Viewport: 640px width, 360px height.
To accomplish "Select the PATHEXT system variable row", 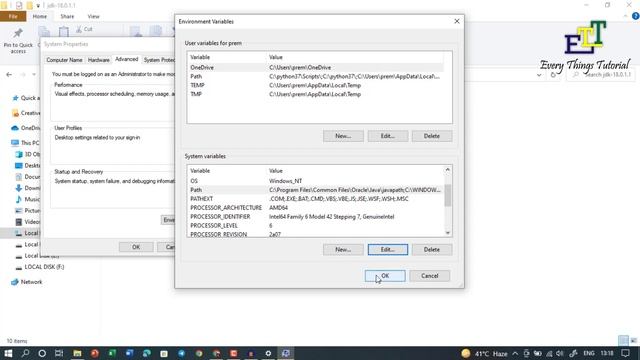I will point(315,199).
